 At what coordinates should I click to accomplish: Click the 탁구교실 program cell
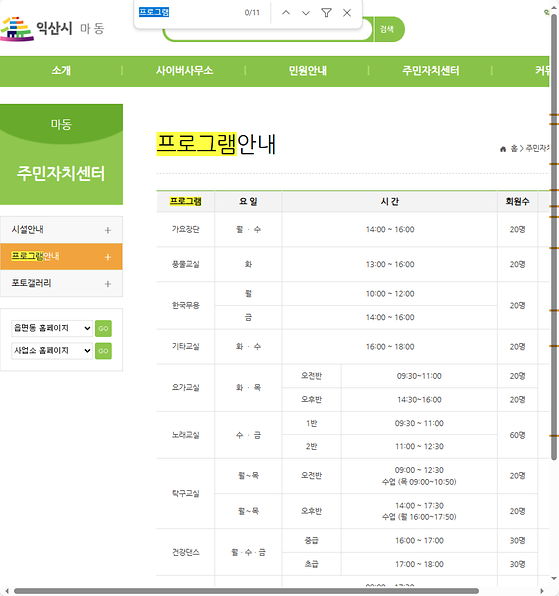(x=185, y=493)
